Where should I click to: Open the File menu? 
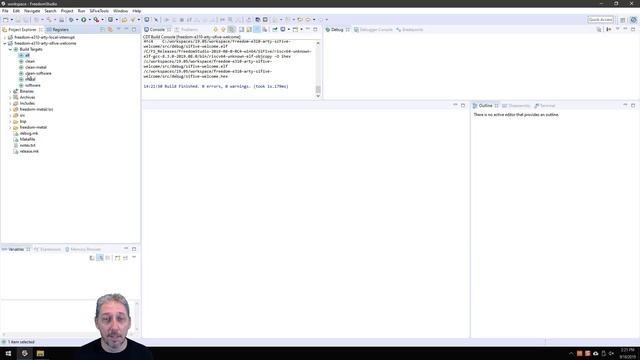tap(5, 11)
